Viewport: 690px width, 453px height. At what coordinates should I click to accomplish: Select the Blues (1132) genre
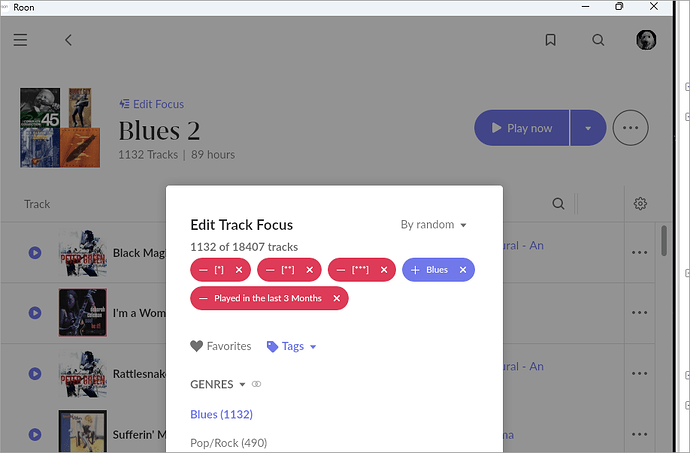click(x=221, y=414)
